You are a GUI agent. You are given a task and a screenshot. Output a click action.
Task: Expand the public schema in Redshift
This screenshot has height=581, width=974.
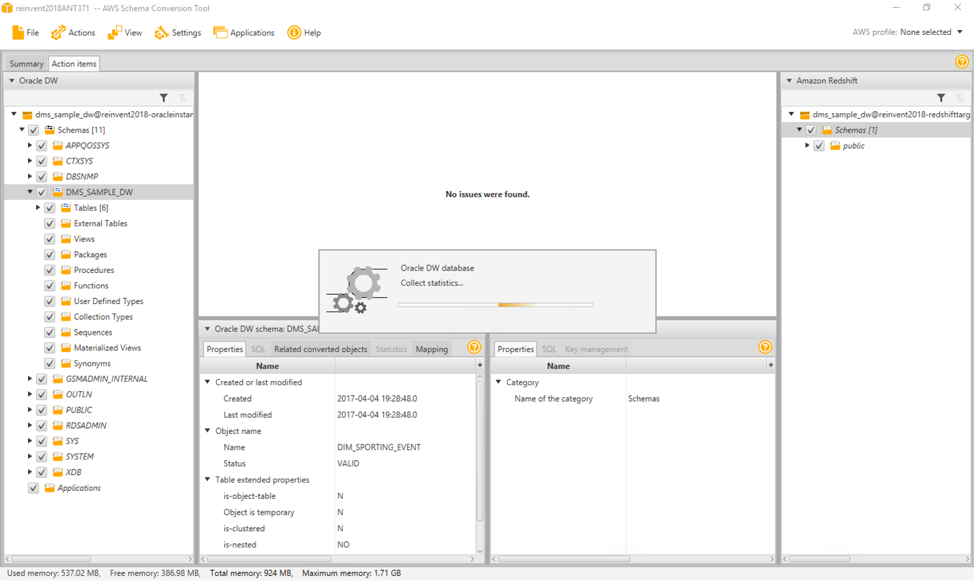click(x=807, y=145)
